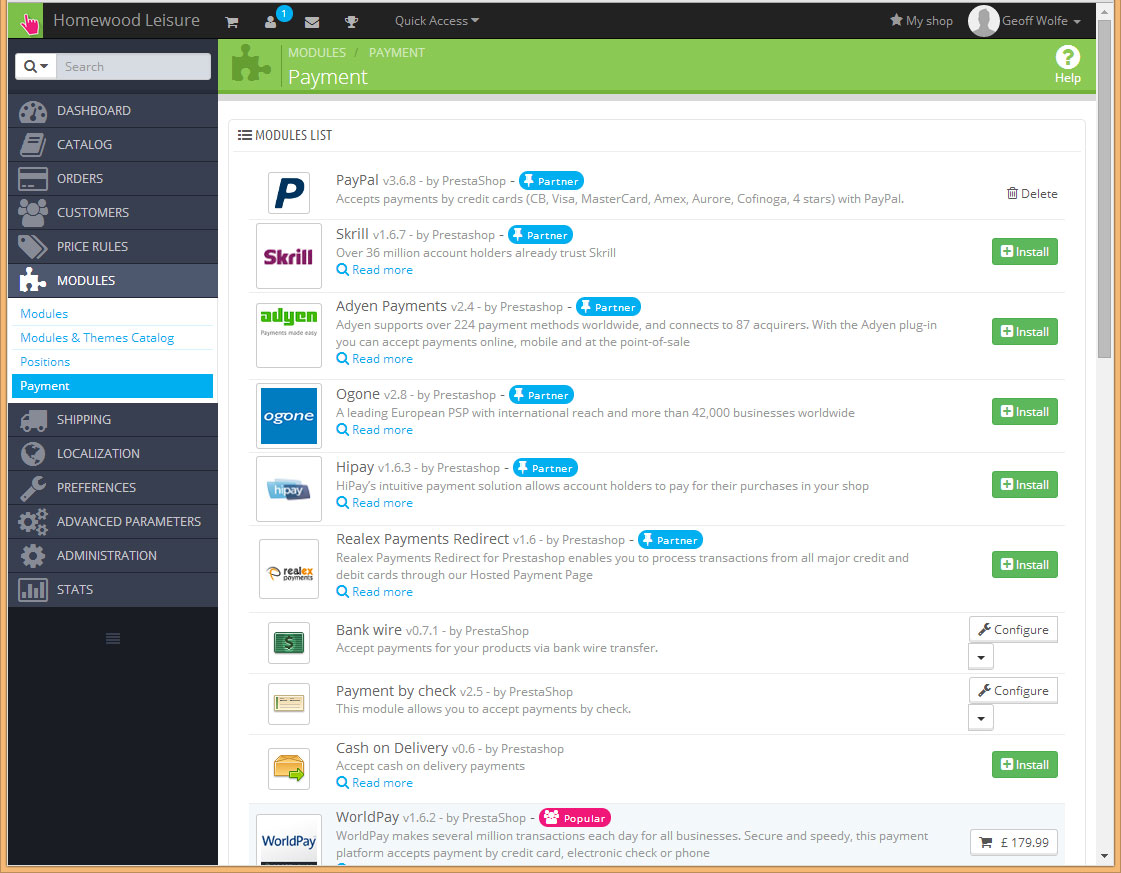Click the Orders credit card icon
This screenshot has width=1121, height=873.
click(33, 179)
